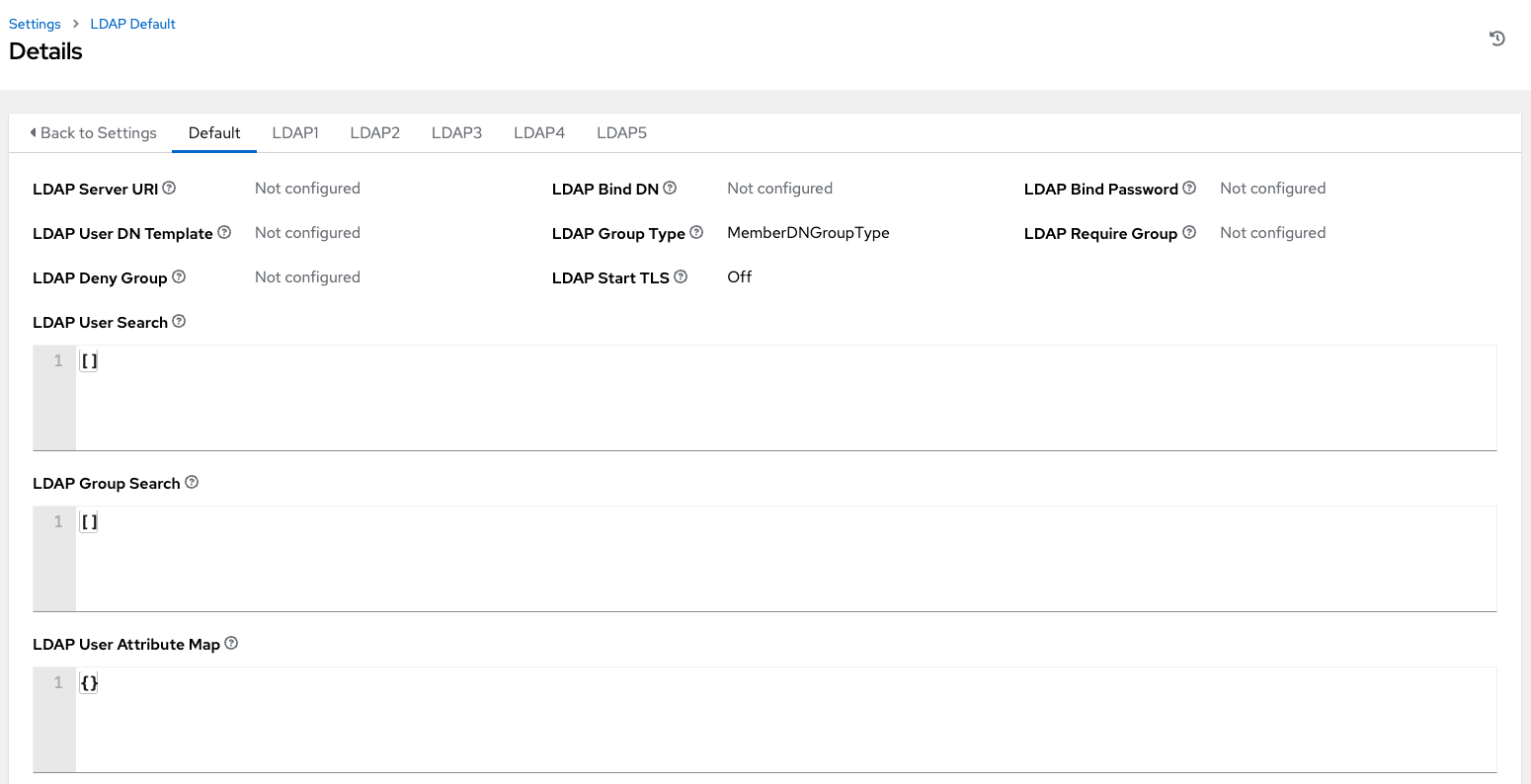Image resolution: width=1531 pixels, height=784 pixels.
Task: Open the LDAP Require Group help tooltip
Action: tap(1190, 232)
